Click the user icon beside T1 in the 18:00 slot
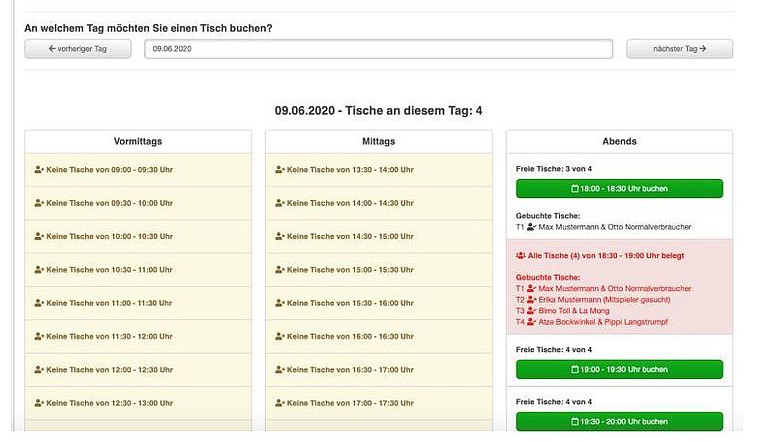The width and height of the screenshot is (769, 442). coord(533,227)
